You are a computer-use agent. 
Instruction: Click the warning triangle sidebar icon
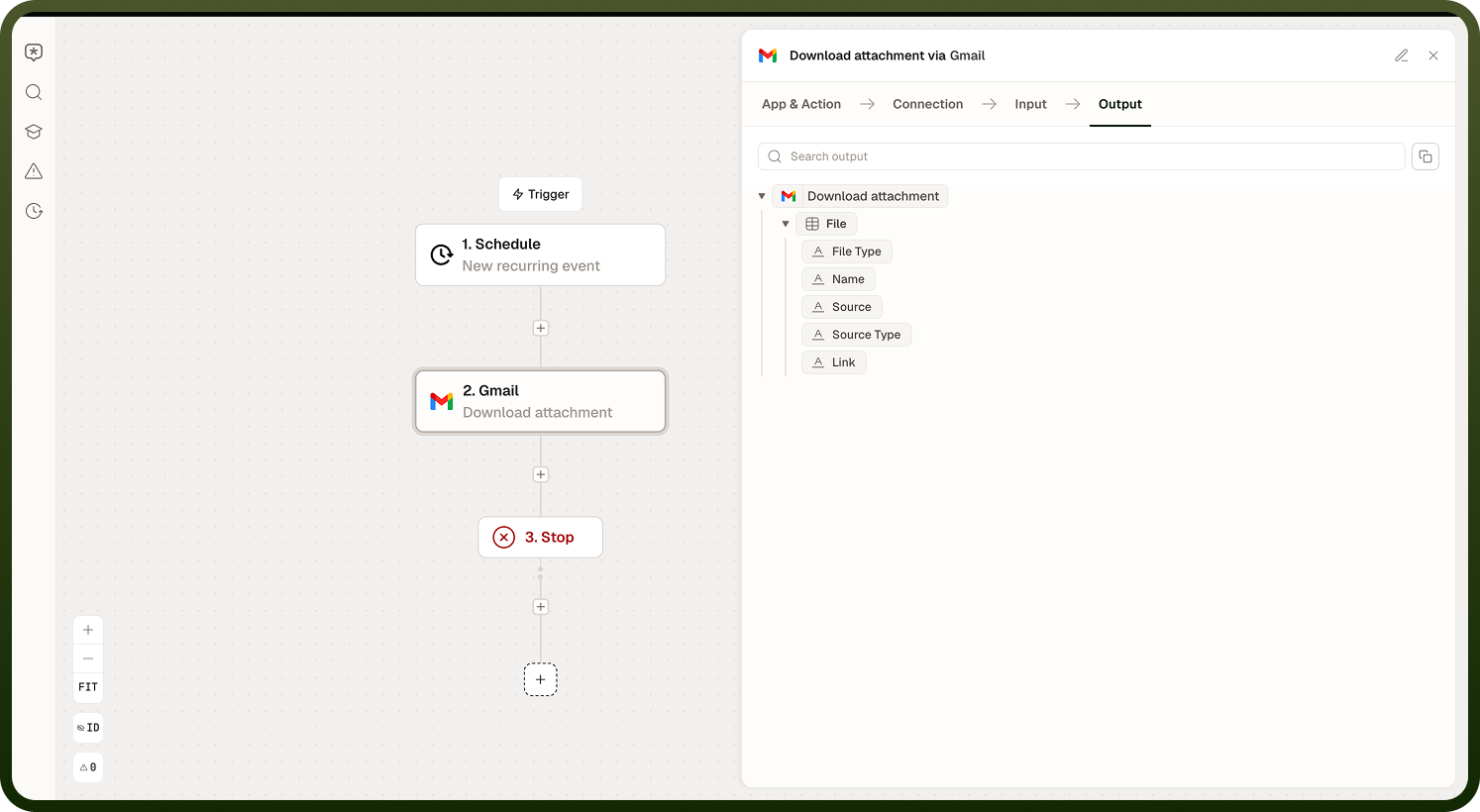point(34,171)
